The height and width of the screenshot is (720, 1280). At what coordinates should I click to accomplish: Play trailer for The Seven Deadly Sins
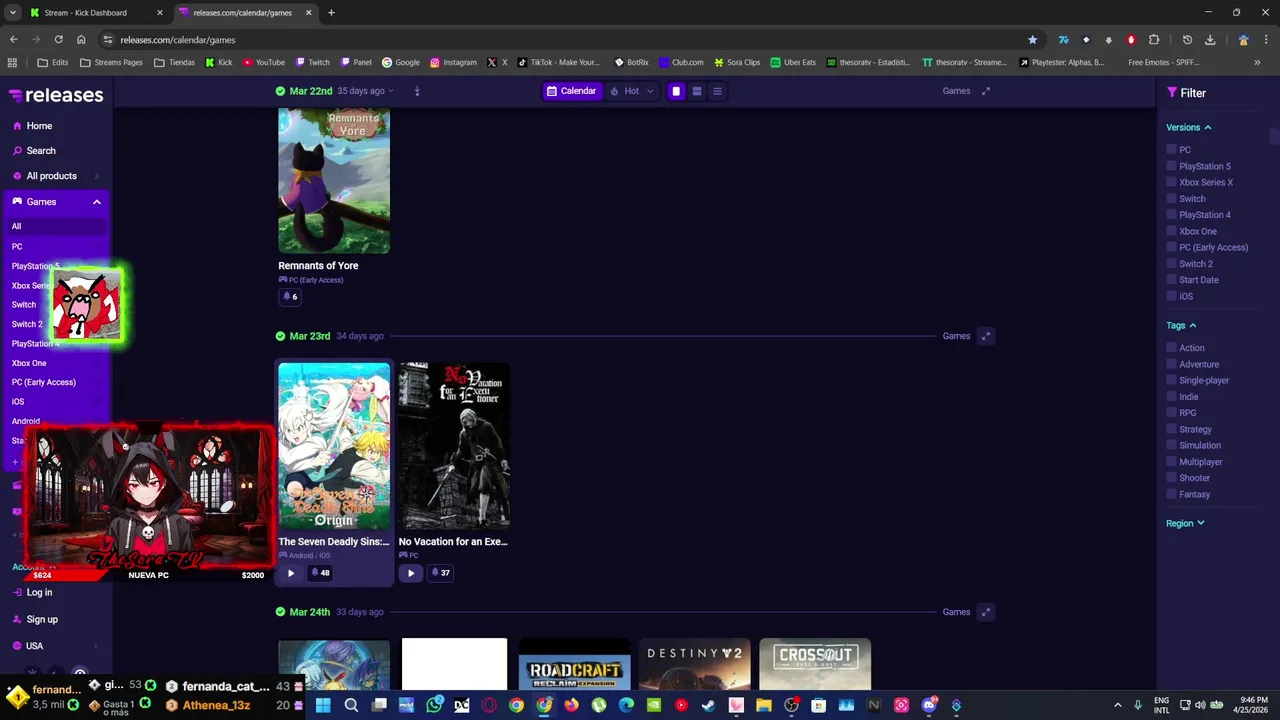click(291, 573)
